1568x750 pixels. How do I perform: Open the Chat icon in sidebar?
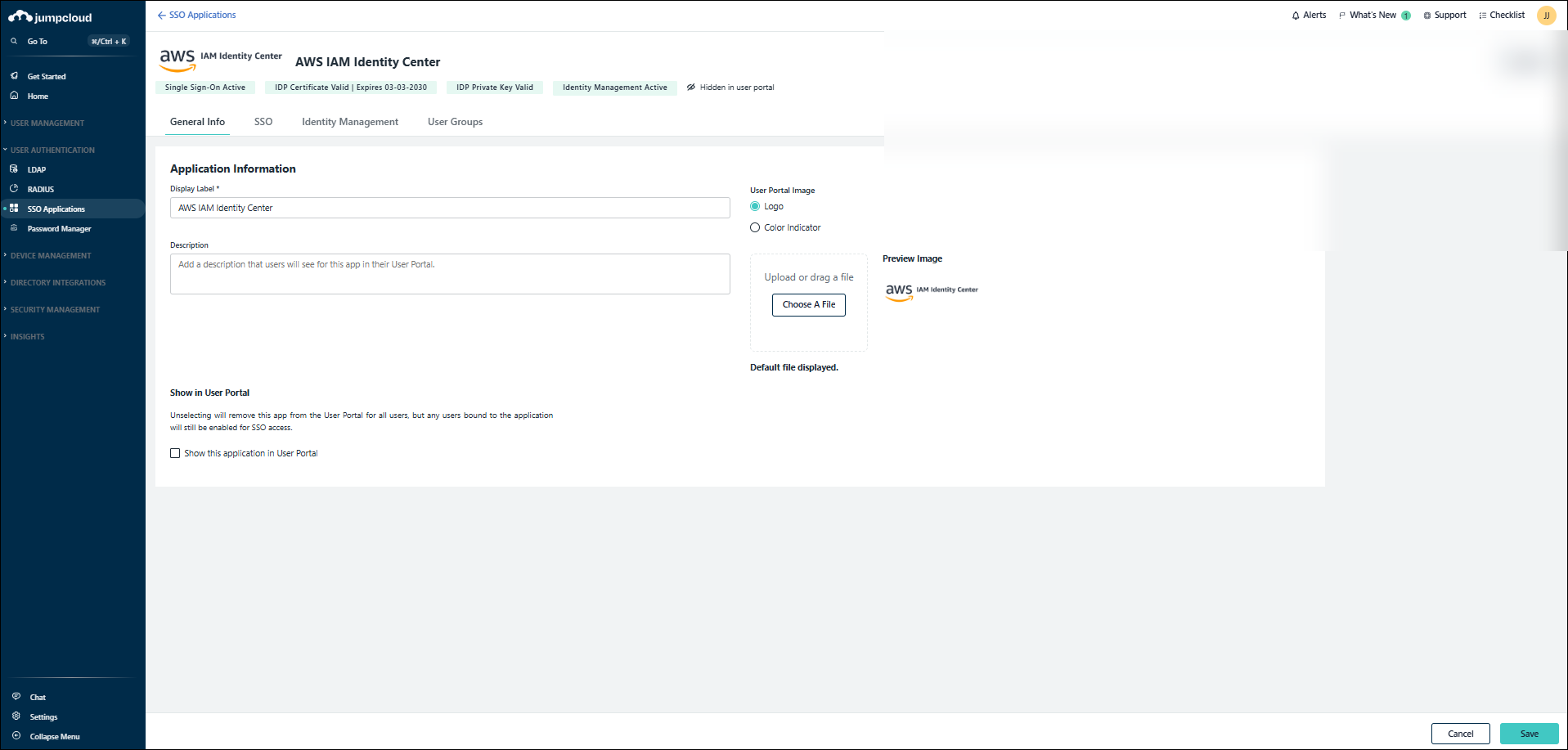tap(16, 697)
